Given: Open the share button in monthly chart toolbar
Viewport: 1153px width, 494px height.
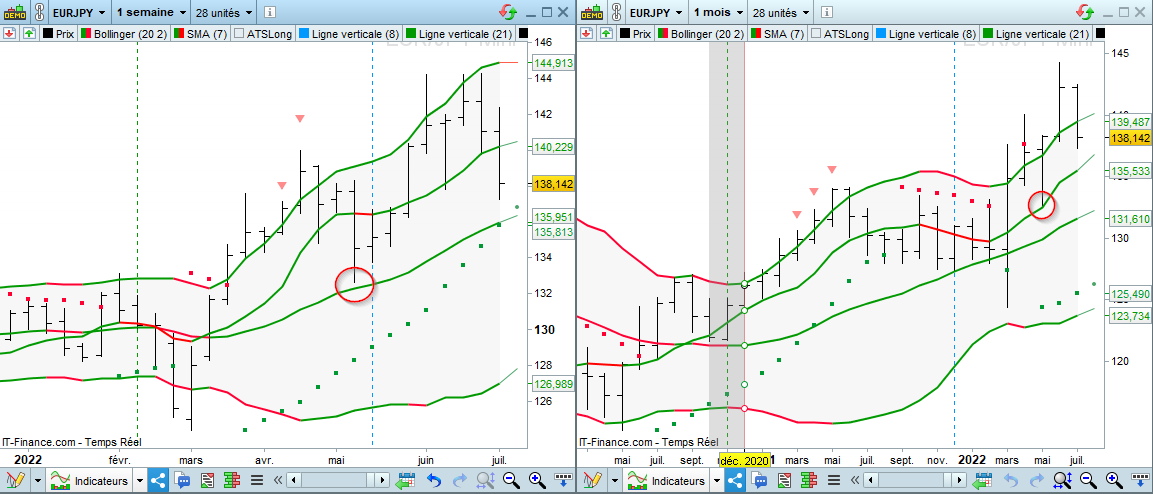Looking at the screenshot, I should click(735, 481).
